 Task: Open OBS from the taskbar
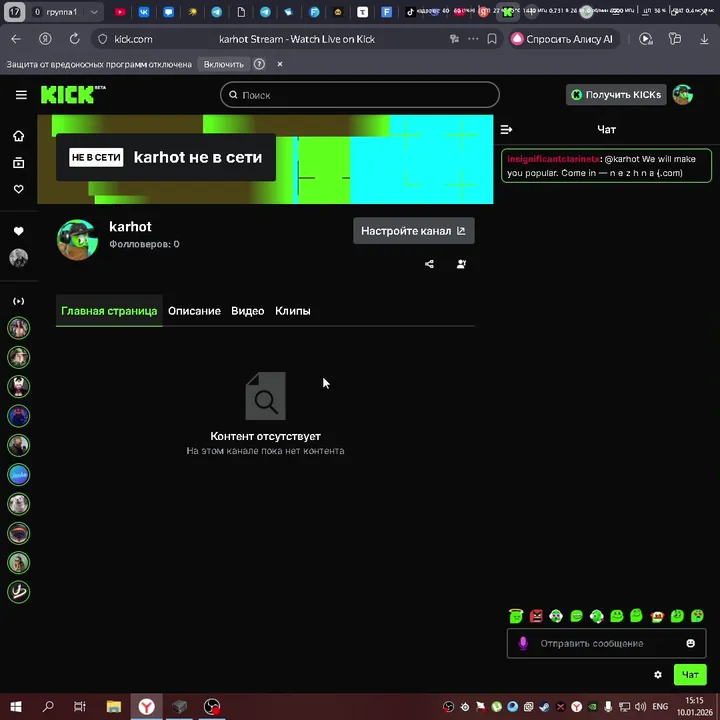pyautogui.click(x=212, y=706)
